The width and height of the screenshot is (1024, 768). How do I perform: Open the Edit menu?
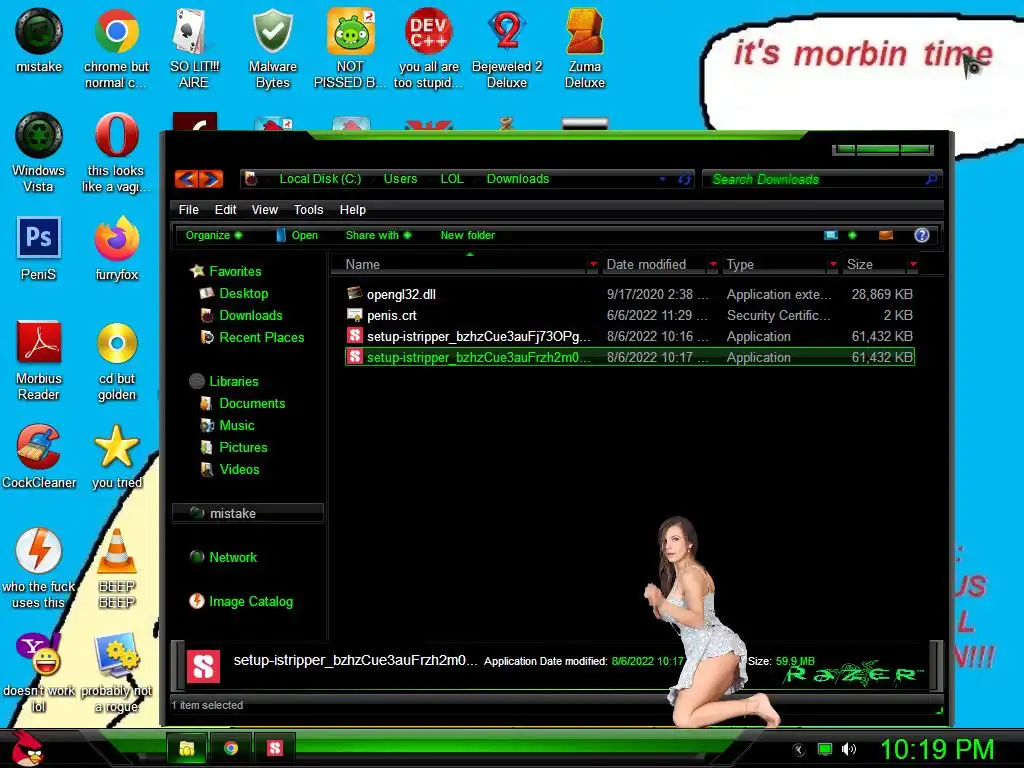click(225, 210)
